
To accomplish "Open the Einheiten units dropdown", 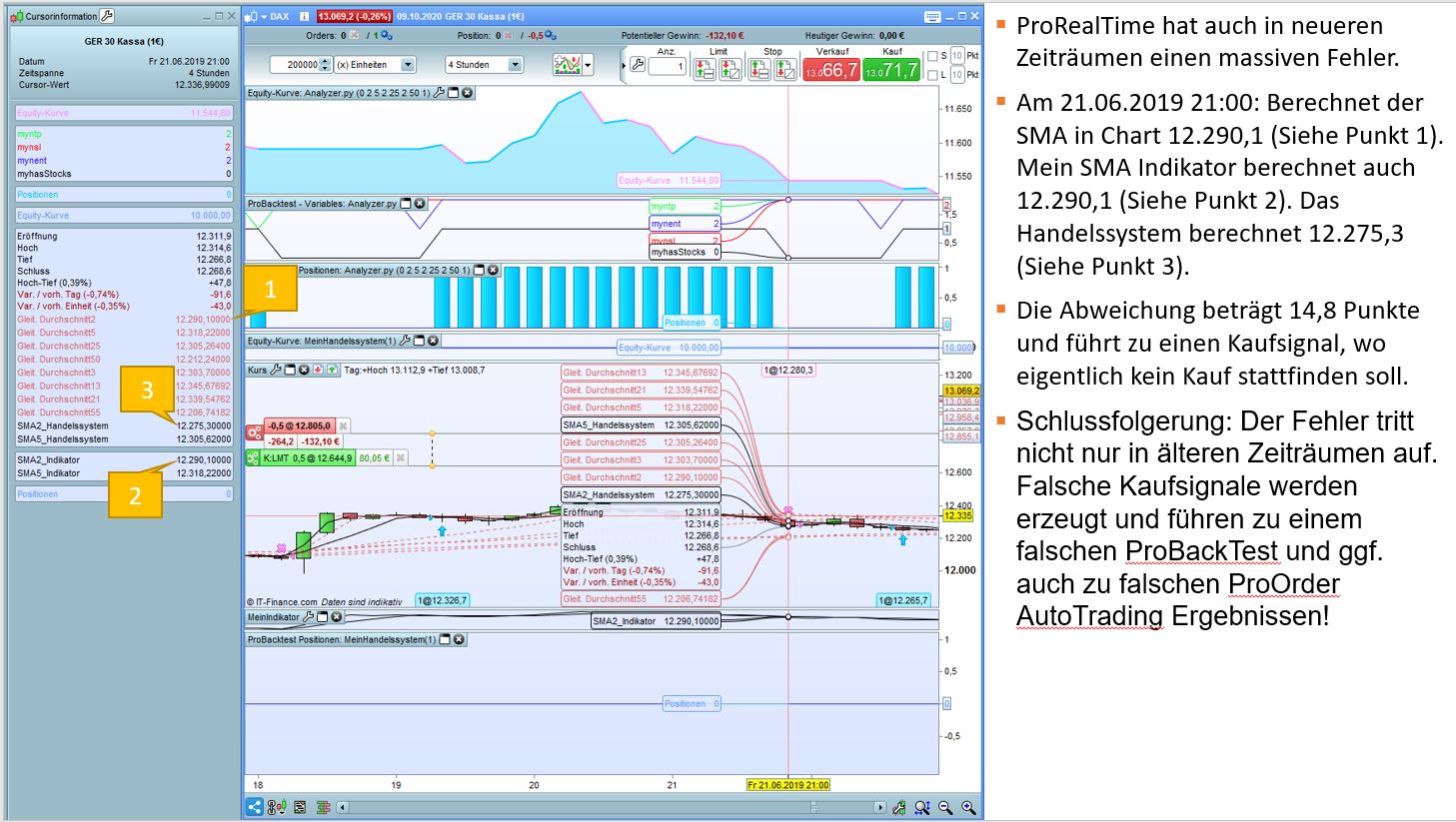I will point(408,65).
